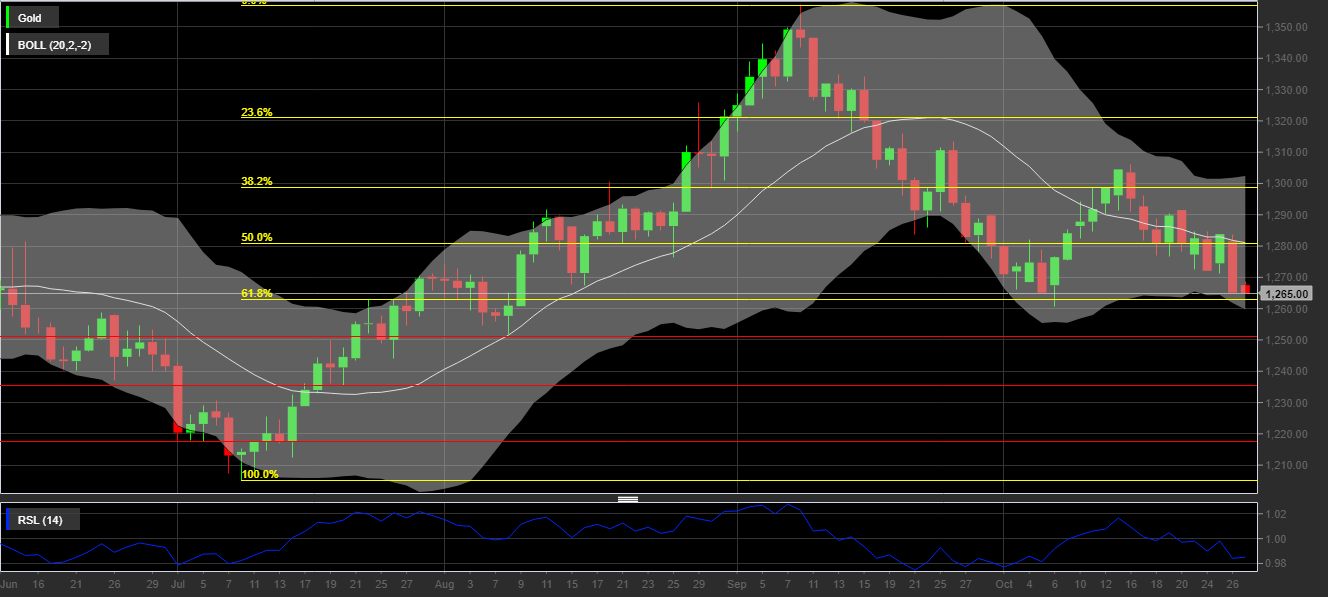
Task: Click the Gold series legend label
Action: click(x=30, y=18)
